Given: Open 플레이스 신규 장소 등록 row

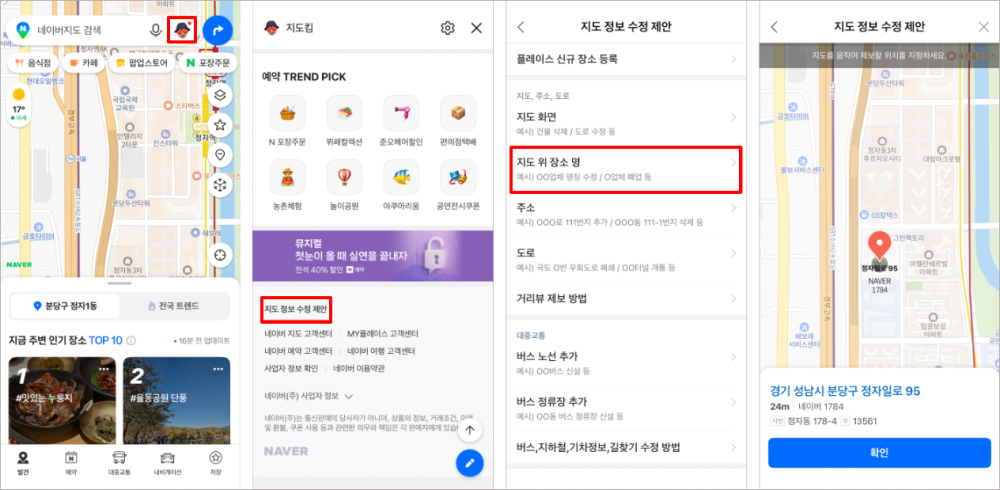Looking at the screenshot, I should click(626, 59).
